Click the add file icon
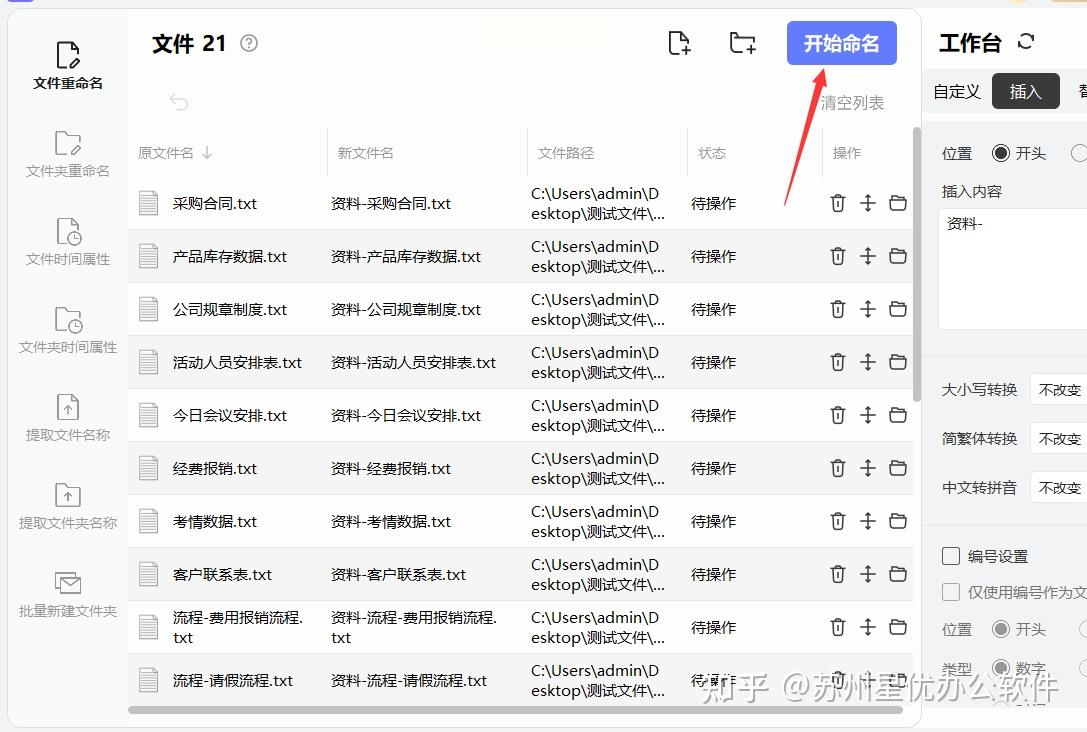The width and height of the screenshot is (1087, 732). (x=679, y=43)
